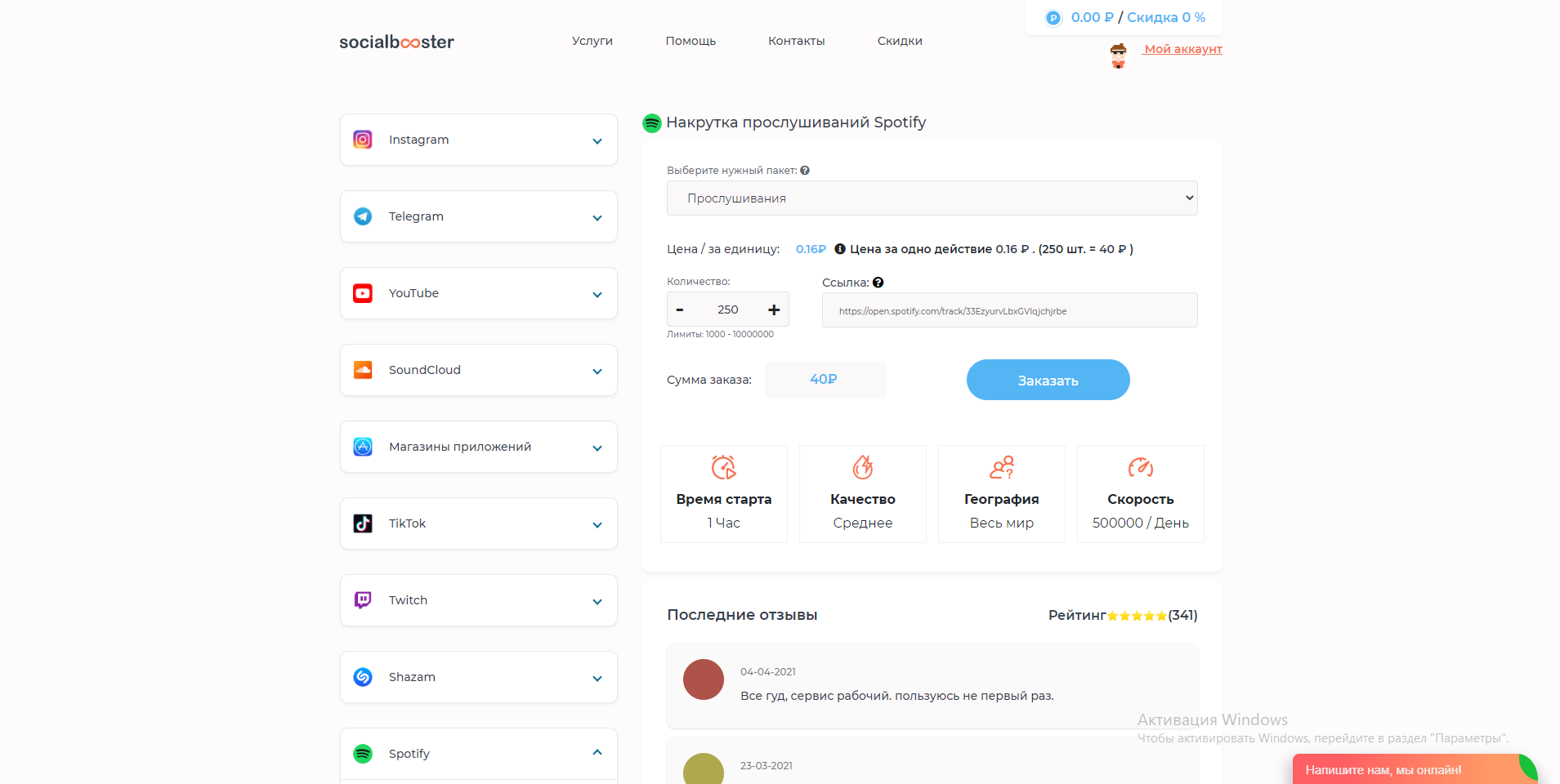The width and height of the screenshot is (1560, 784).
Task: Click the 1 Час start time value
Action: [724, 523]
